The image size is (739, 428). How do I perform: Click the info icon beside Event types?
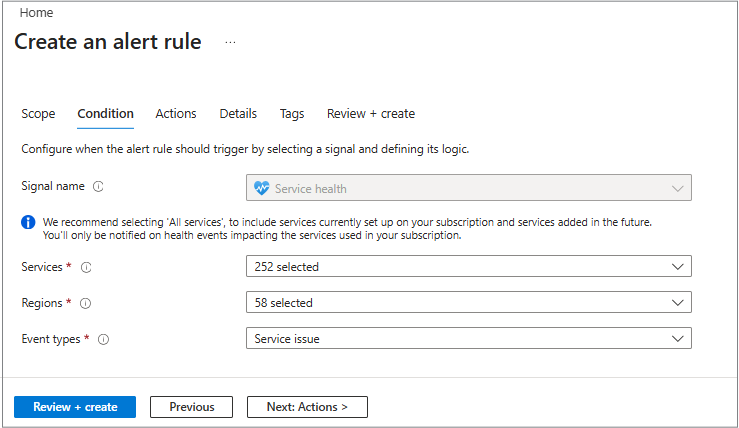click(103, 339)
